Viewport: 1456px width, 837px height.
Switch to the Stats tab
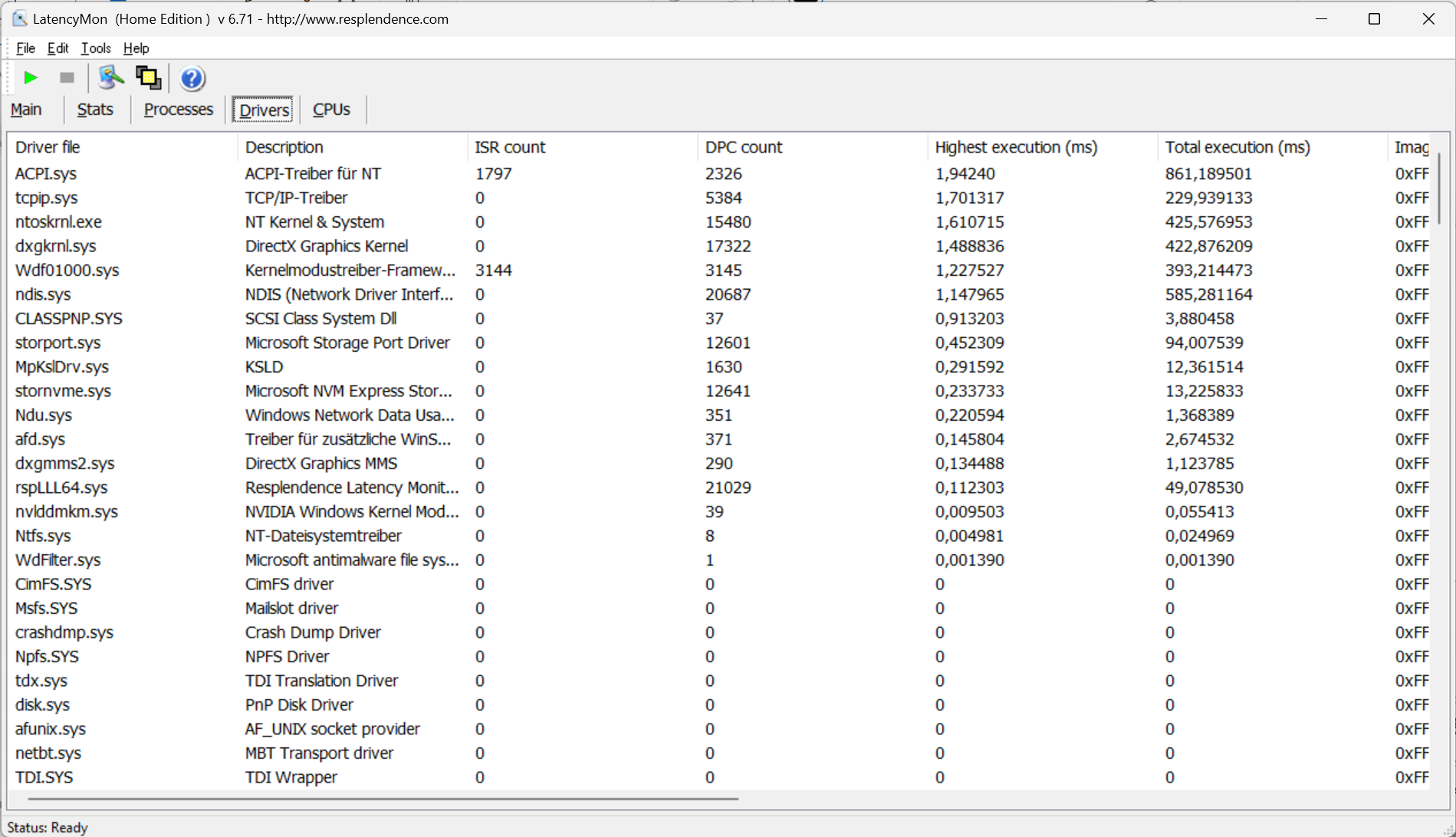95,110
